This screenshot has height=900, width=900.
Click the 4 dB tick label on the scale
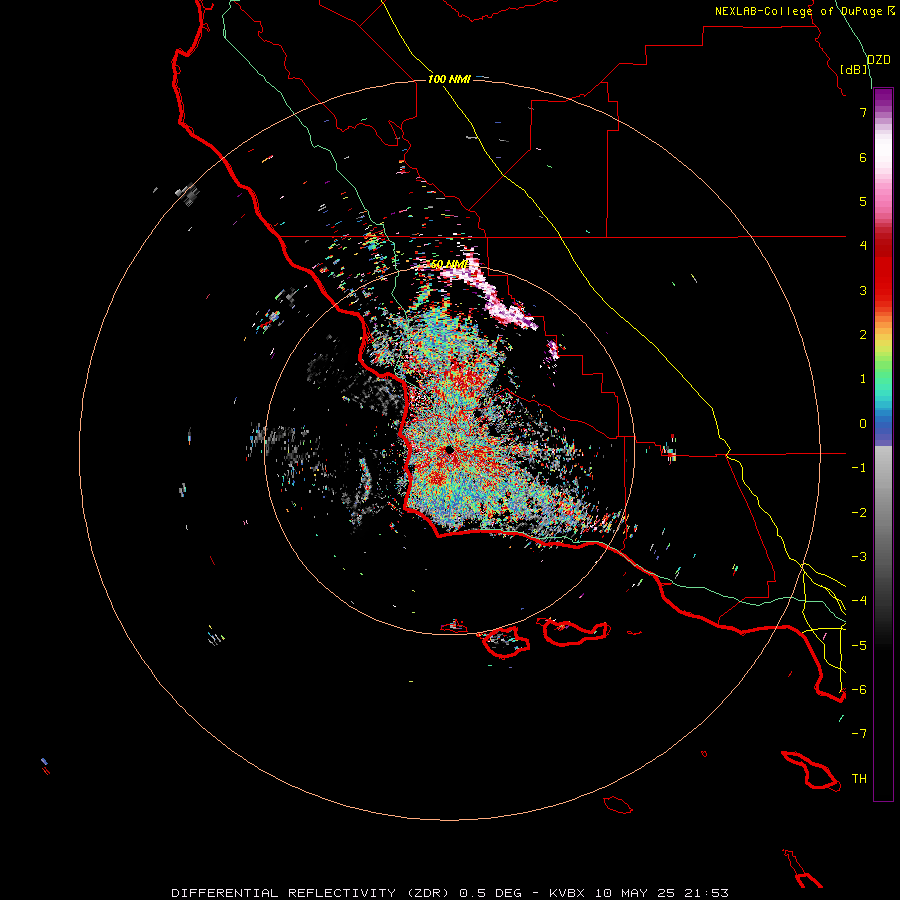(x=863, y=246)
